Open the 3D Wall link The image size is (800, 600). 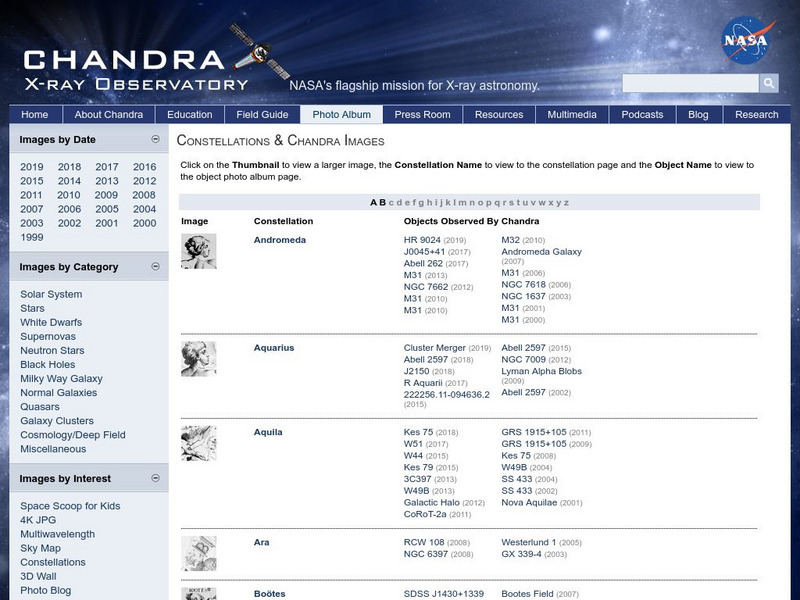38,576
